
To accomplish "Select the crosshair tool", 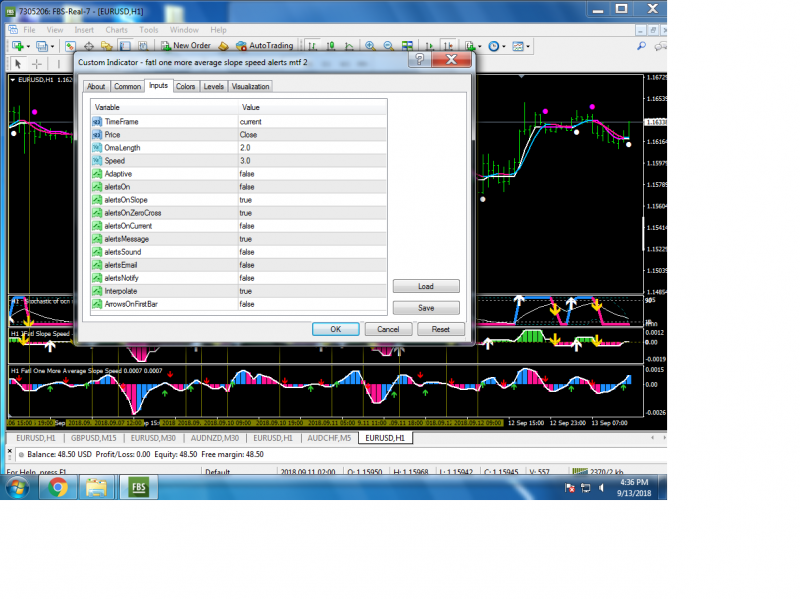I will [x=35, y=64].
